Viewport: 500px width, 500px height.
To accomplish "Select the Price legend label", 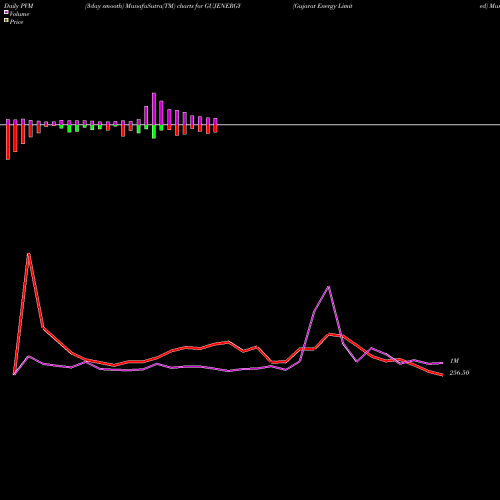I will click(16, 22).
